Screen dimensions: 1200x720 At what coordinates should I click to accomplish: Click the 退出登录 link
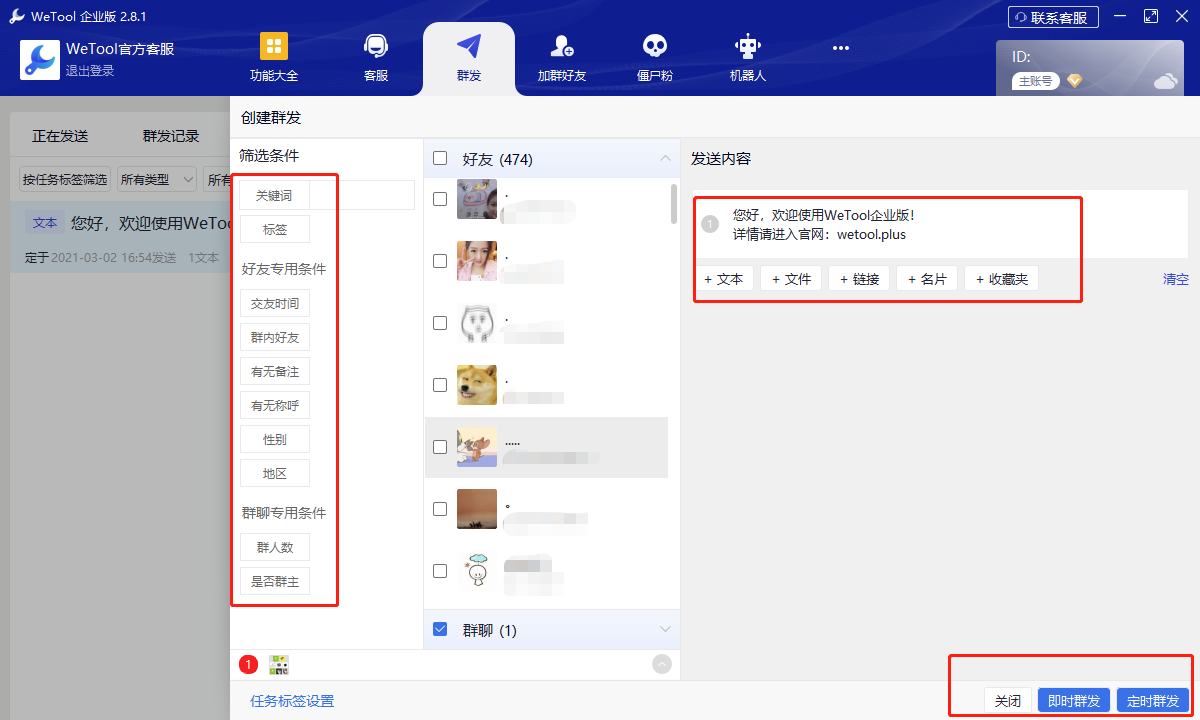(x=90, y=71)
